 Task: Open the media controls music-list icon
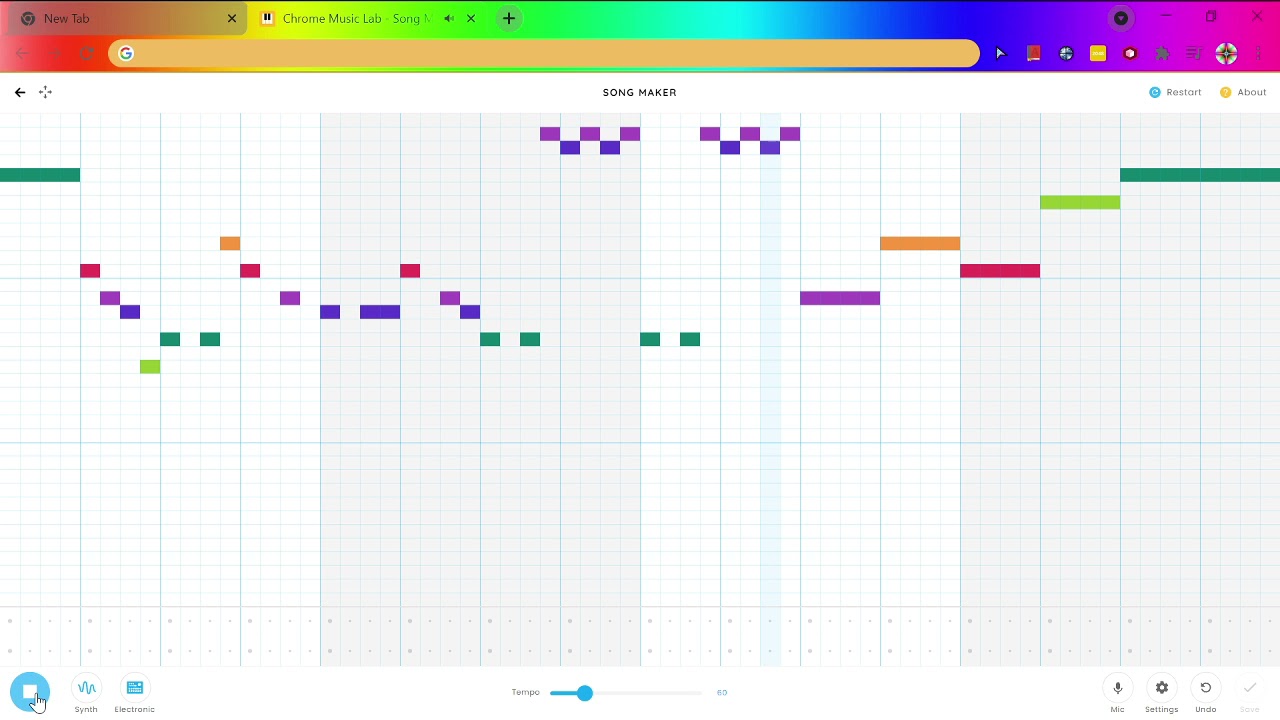coord(1194,53)
